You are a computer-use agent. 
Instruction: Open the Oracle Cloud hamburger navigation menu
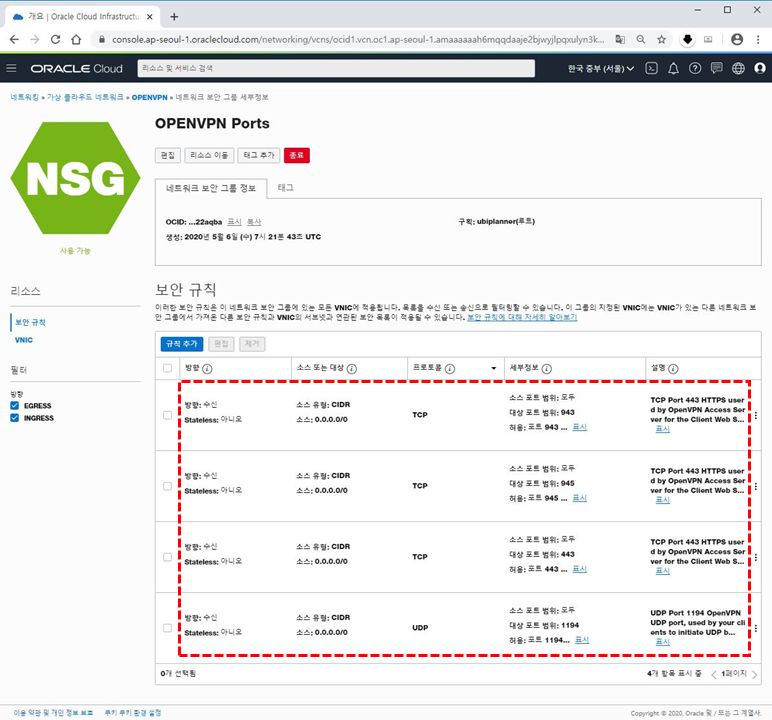11,68
